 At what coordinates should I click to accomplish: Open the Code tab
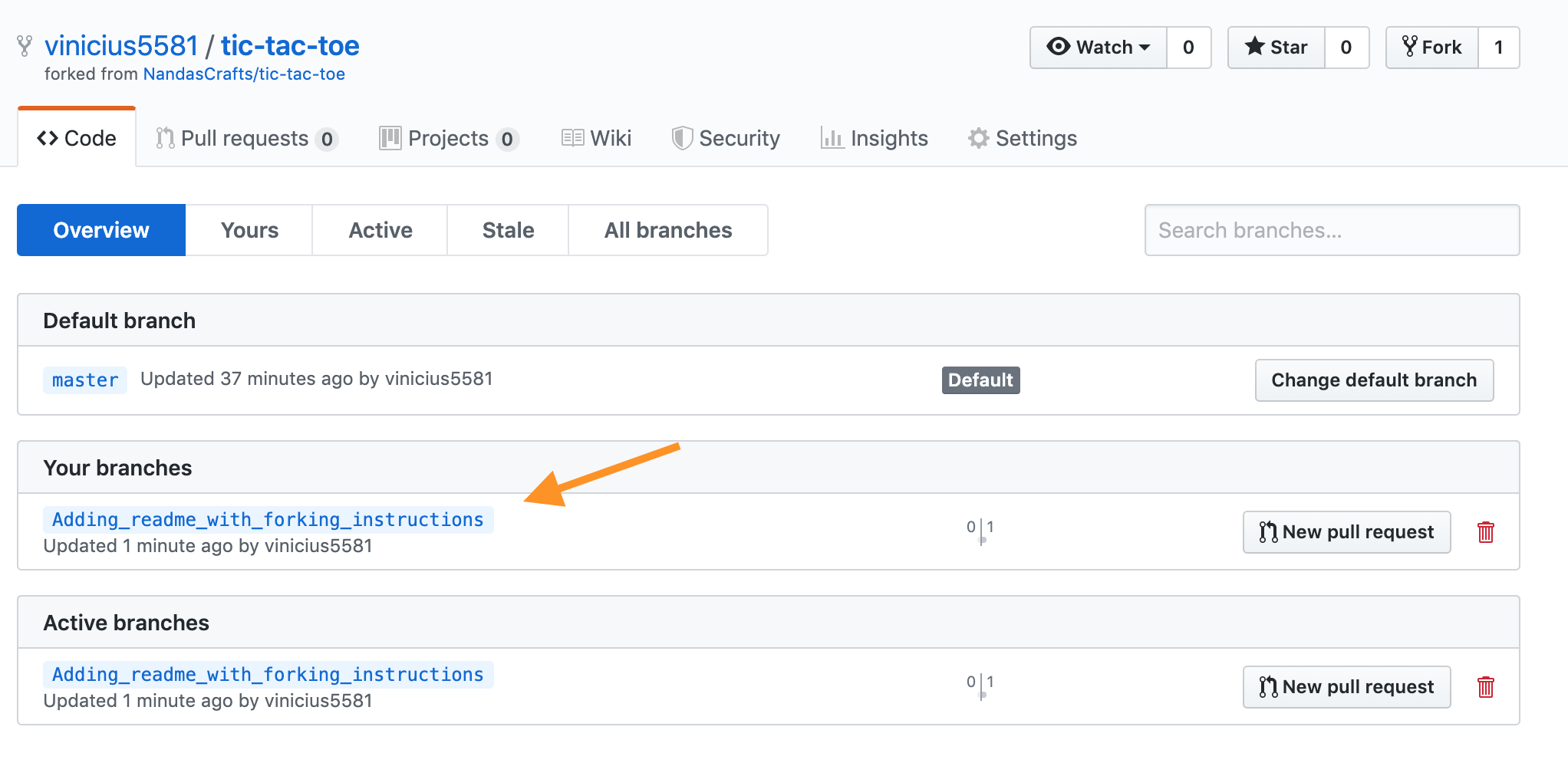pyautogui.click(x=77, y=138)
